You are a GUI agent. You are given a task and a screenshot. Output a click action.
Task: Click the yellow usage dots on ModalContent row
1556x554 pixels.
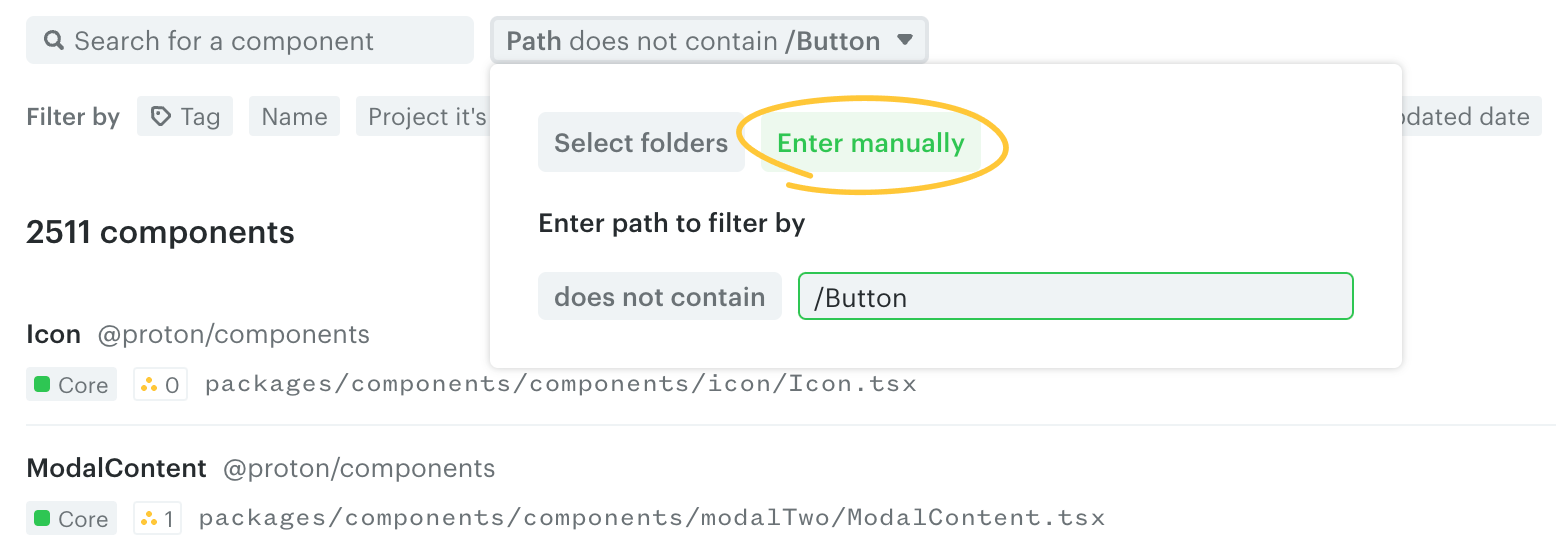coord(149,519)
